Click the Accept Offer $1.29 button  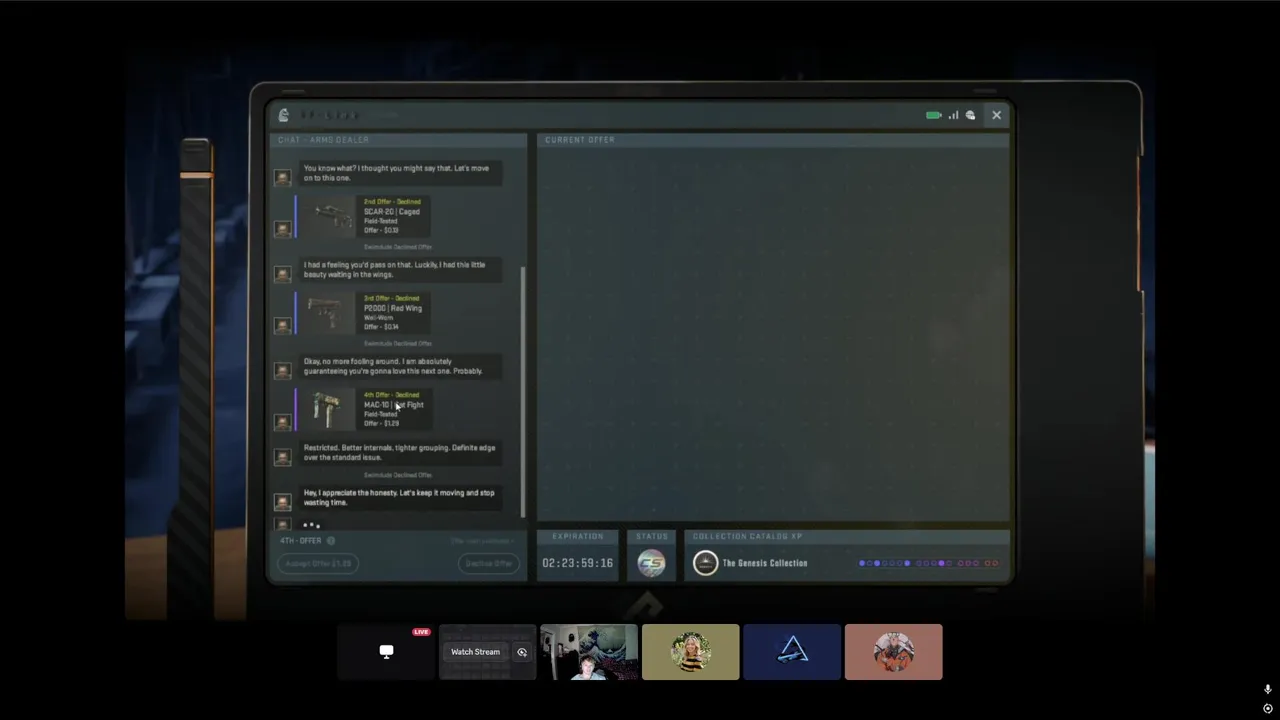click(x=319, y=563)
